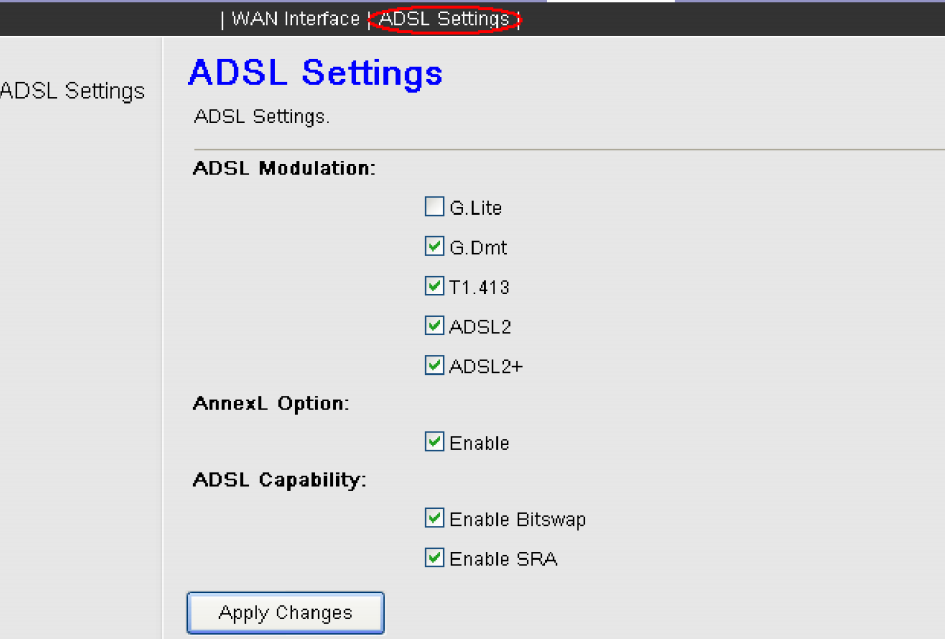Click the large blue ADSL Settings heading
Screen dimensions: 947x644
coord(315,73)
